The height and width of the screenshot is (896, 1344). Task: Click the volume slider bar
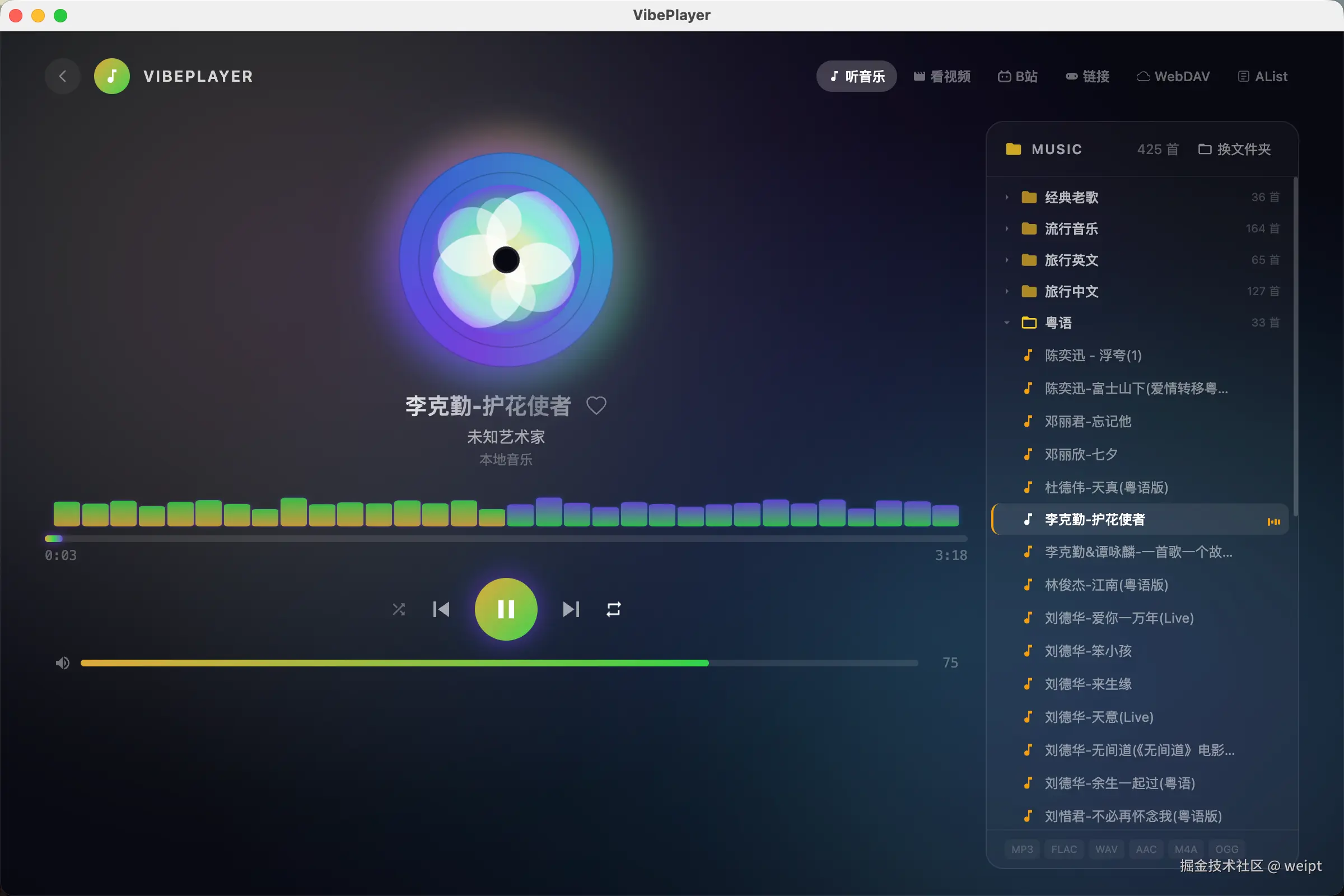pos(499,663)
